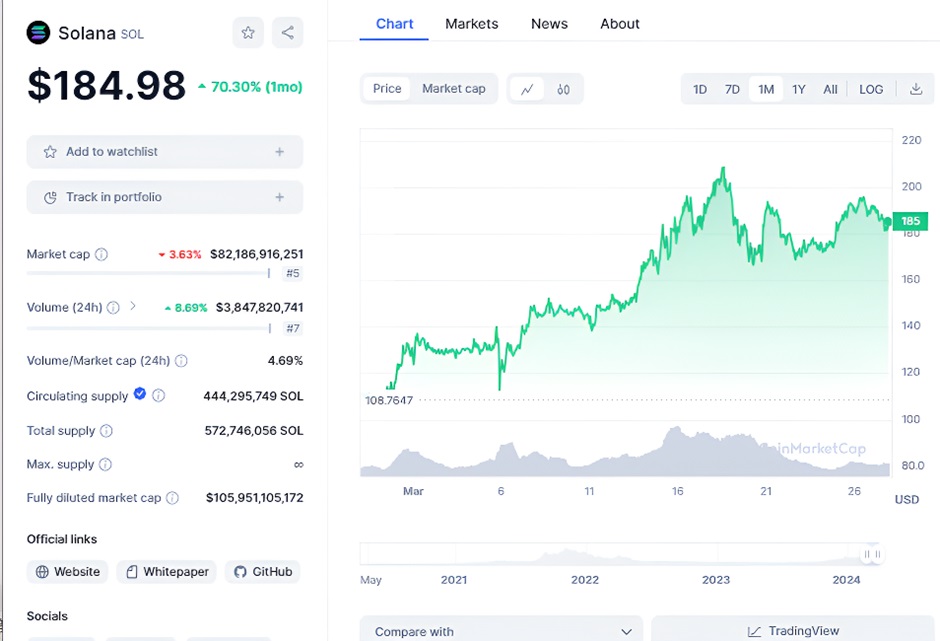Open the Compare with dropdown

(x=501, y=631)
